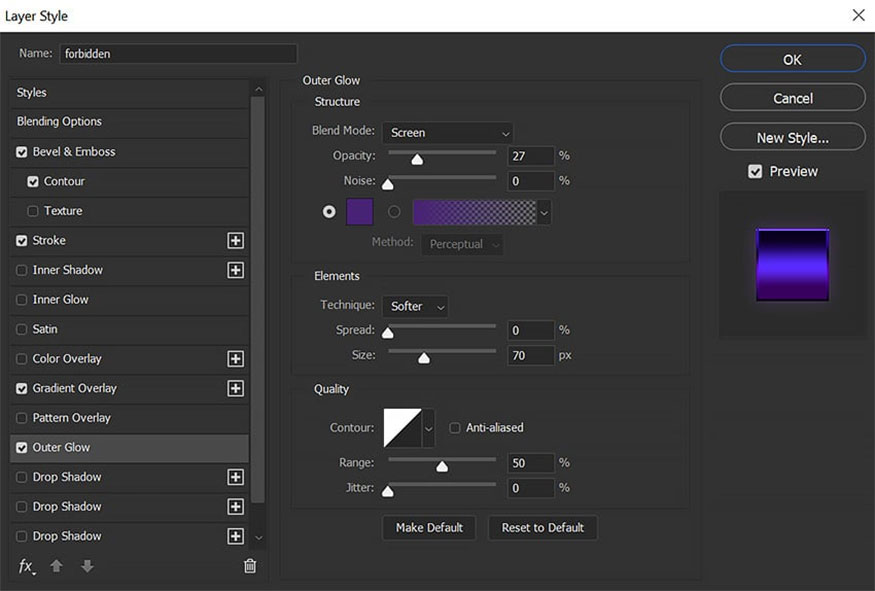Open the Technique dropdown
Image resolution: width=875 pixels, height=591 pixels.
pyautogui.click(x=414, y=306)
